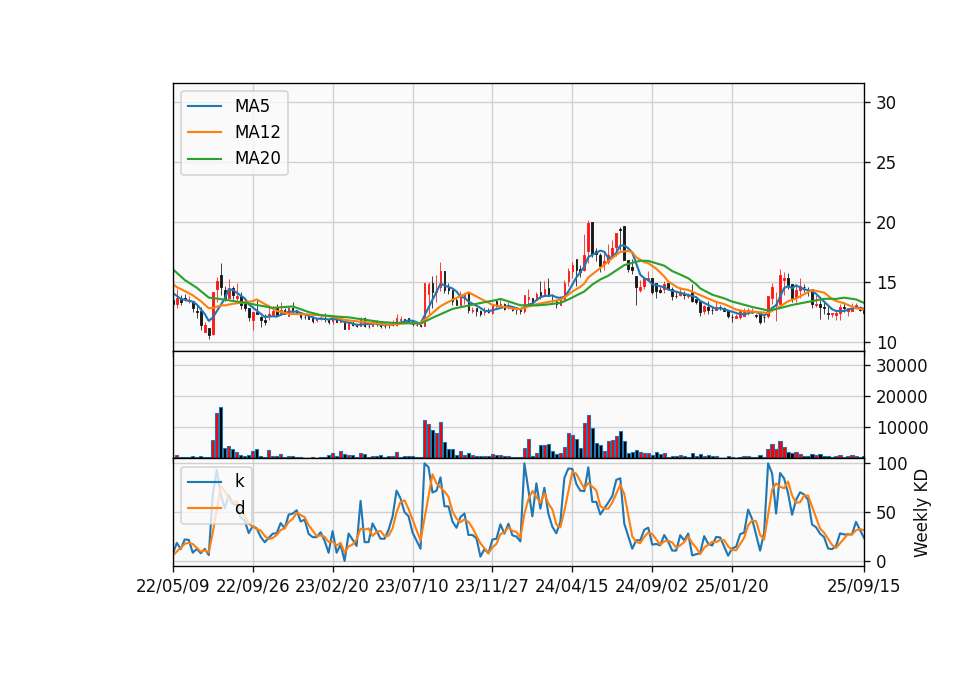This screenshot has height=690, width=960.
Task: Click the 23/02/20 date tick label
Action: [x=332, y=586]
